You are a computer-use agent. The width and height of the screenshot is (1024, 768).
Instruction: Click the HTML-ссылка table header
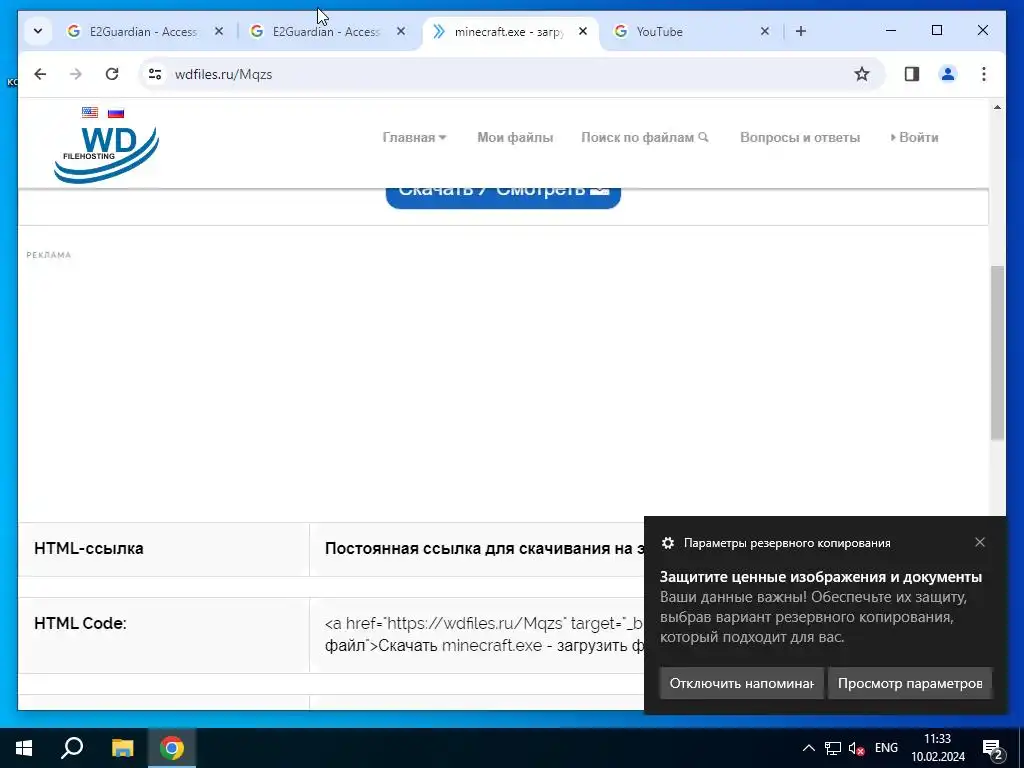(x=89, y=549)
